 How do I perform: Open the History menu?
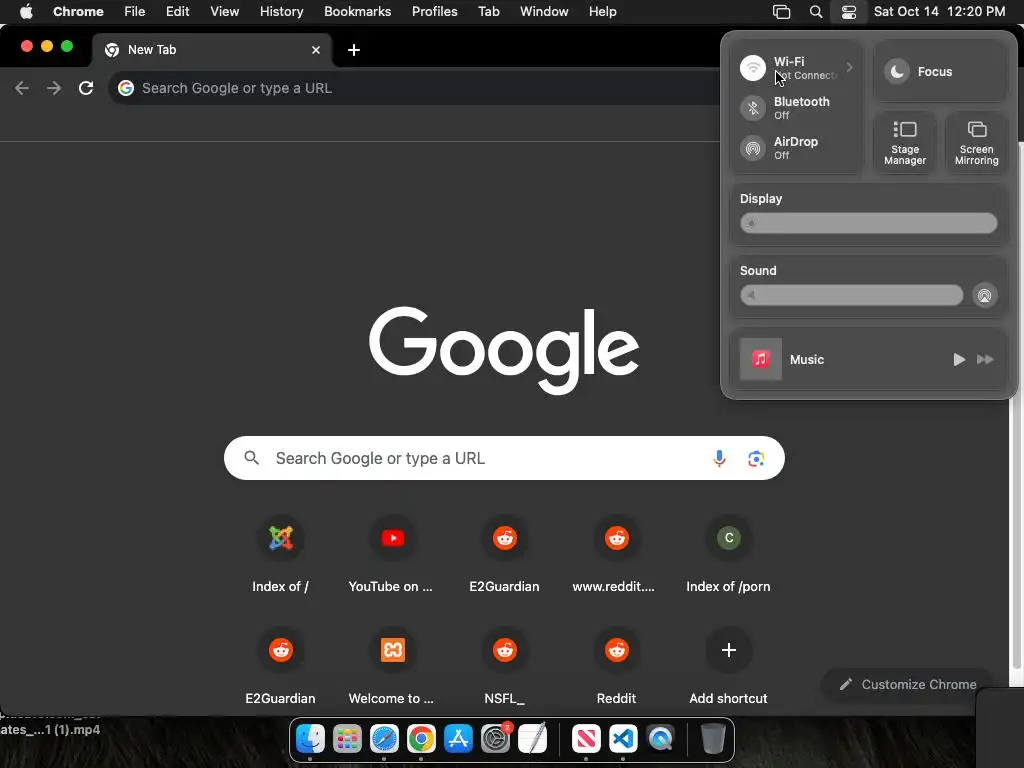pos(281,12)
